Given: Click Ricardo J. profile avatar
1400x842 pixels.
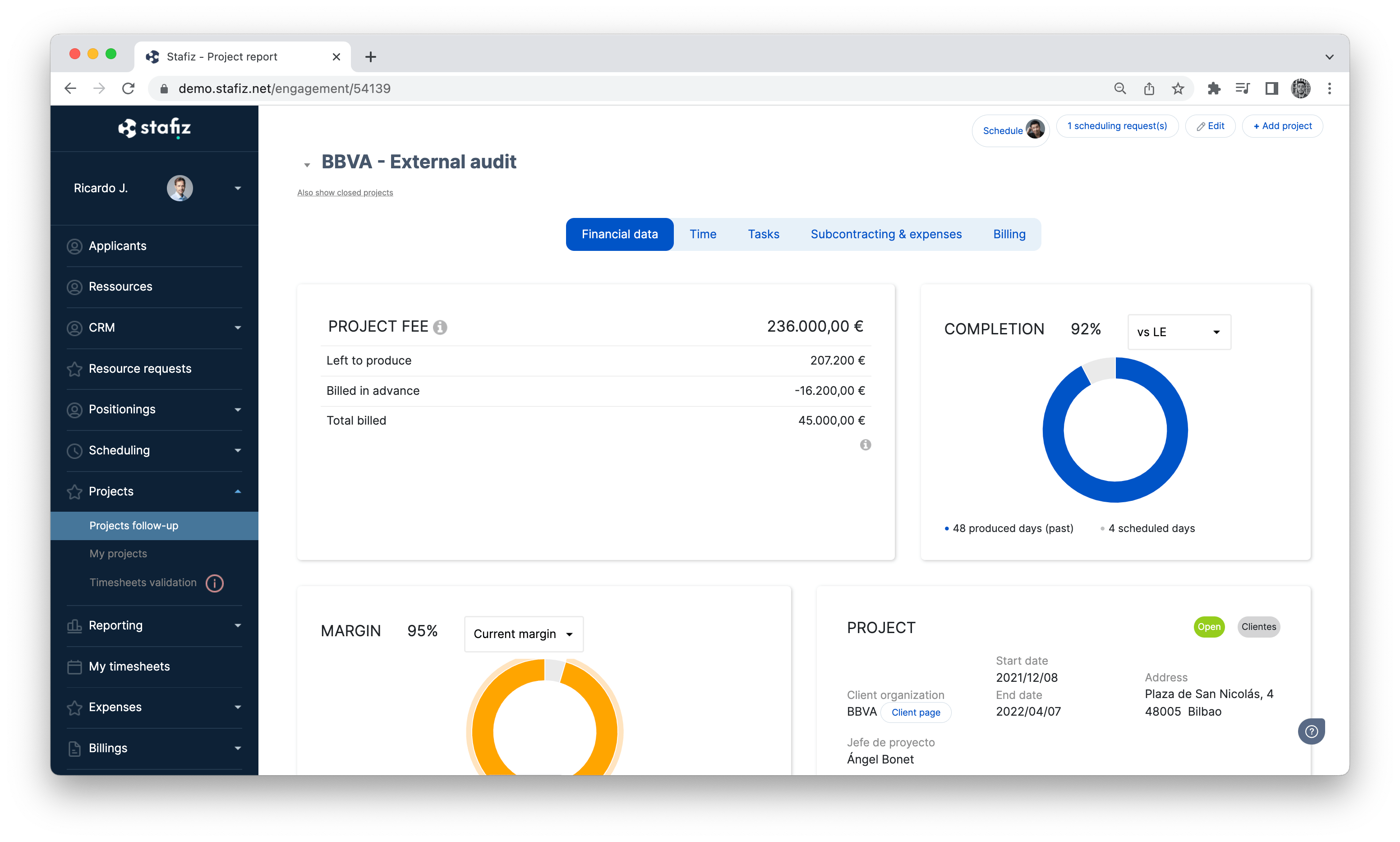Looking at the screenshot, I should pos(180,188).
